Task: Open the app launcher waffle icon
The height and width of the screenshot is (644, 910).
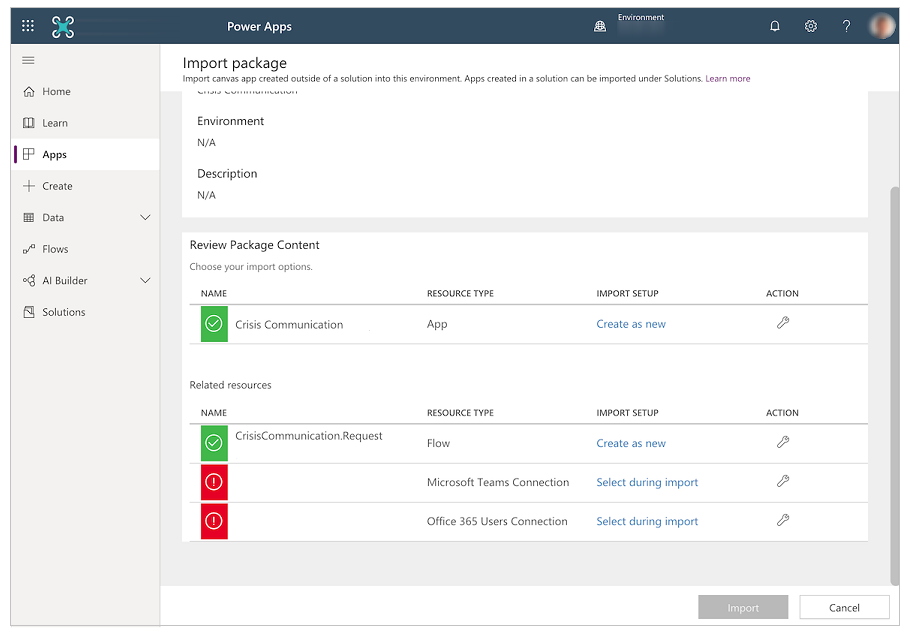Action: pyautogui.click(x=27, y=26)
